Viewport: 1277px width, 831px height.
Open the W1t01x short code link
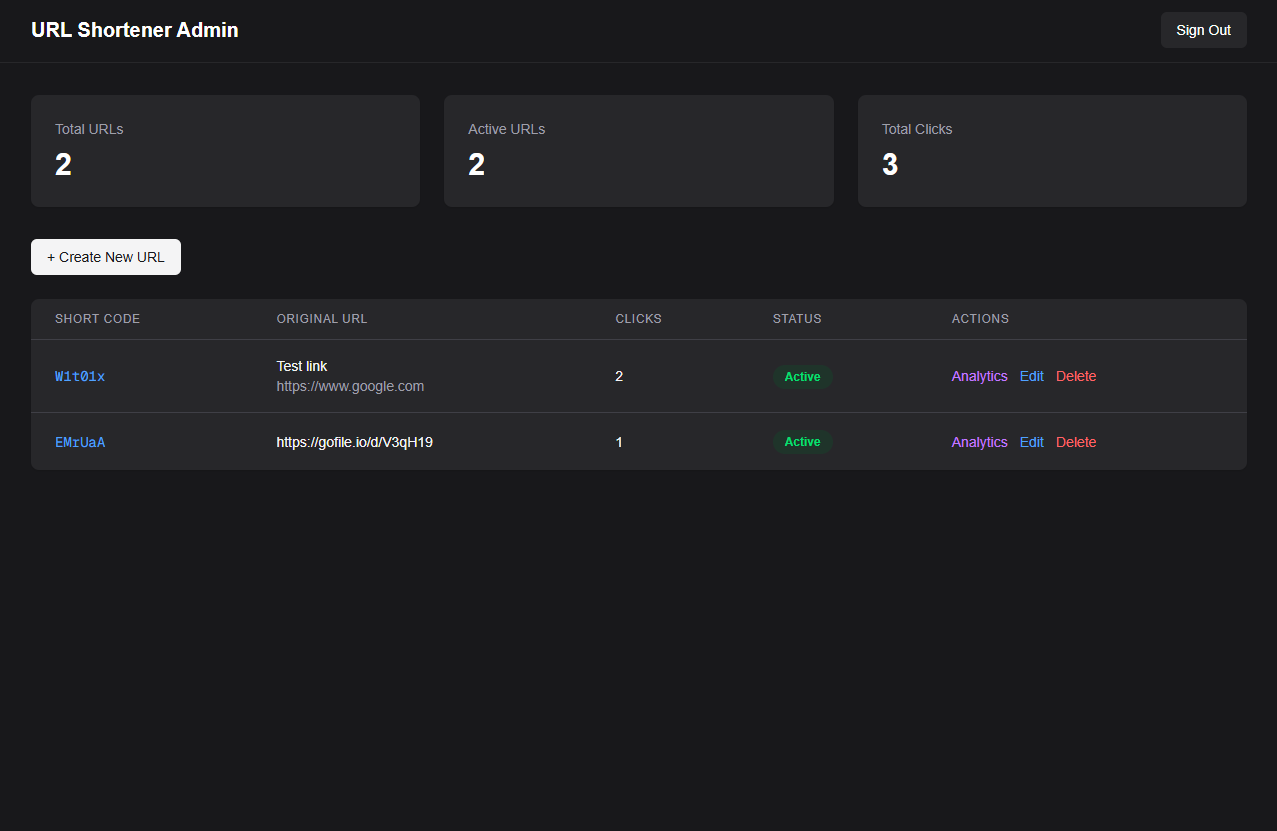click(80, 377)
